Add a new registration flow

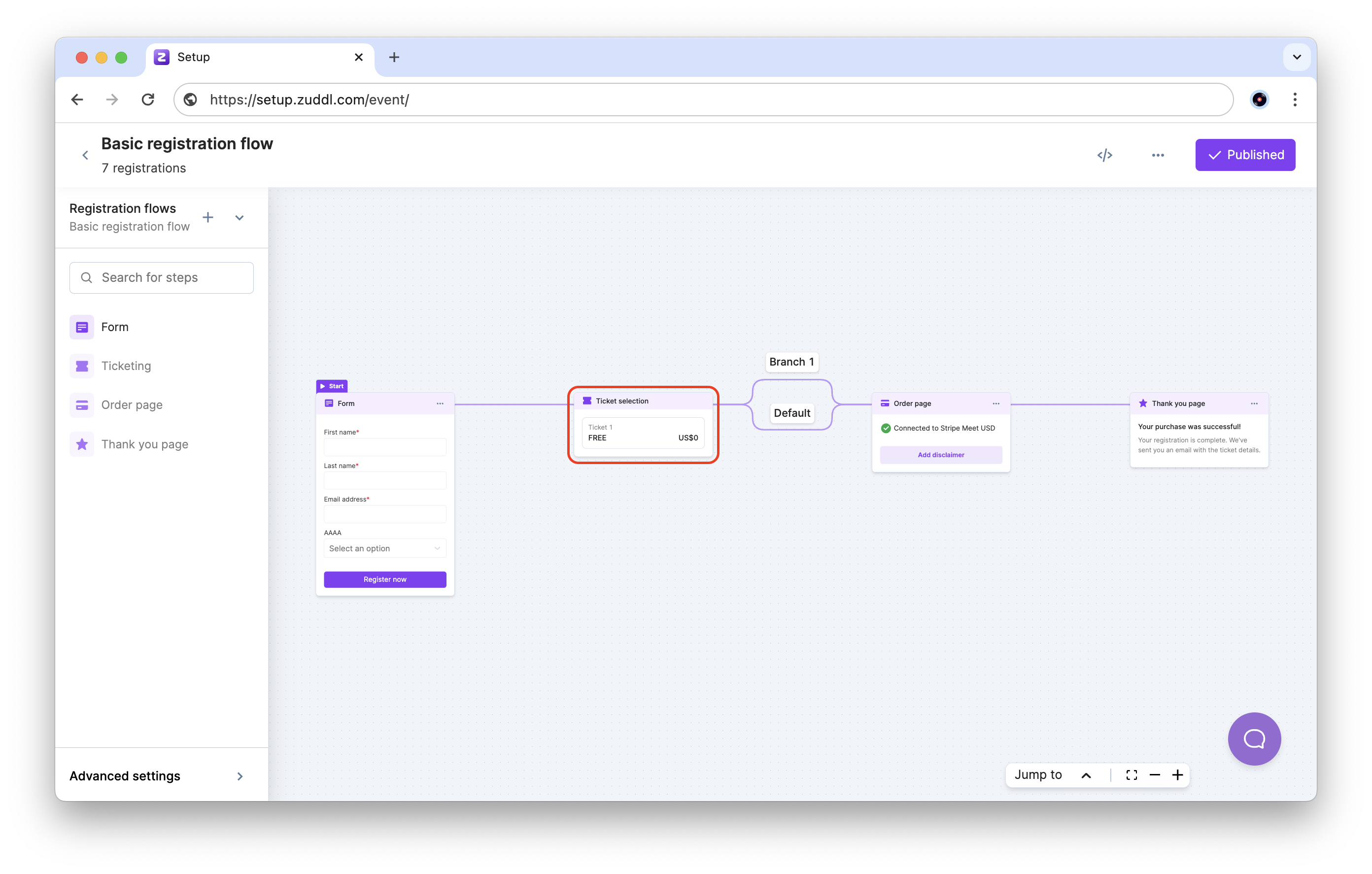point(208,217)
